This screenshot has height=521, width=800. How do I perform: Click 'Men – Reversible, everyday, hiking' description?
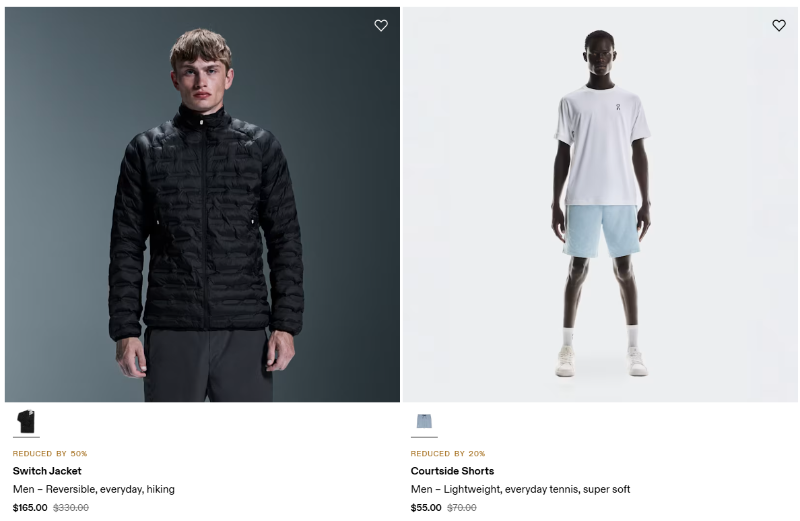[x=94, y=489]
